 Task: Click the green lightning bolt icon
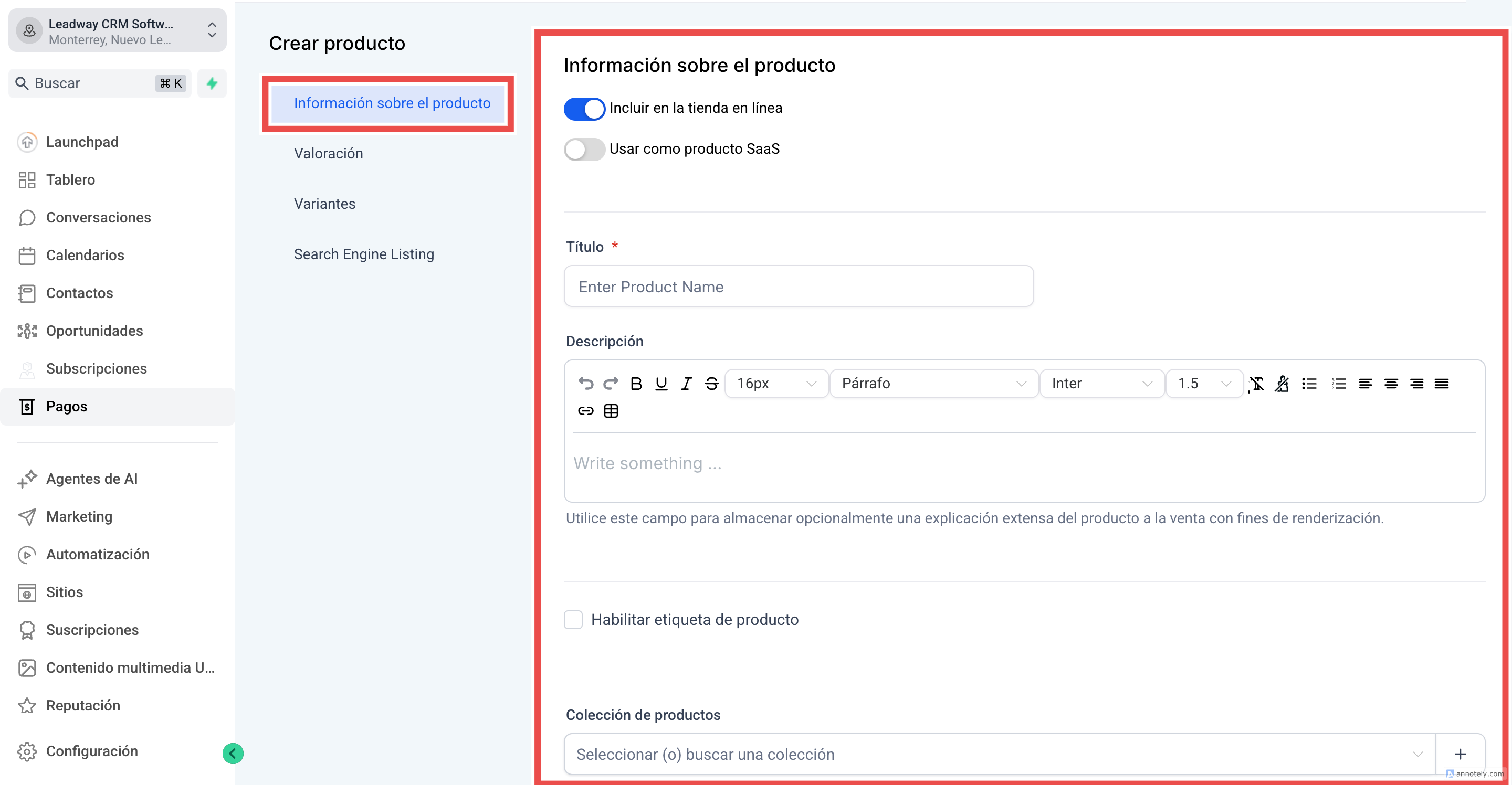click(212, 83)
